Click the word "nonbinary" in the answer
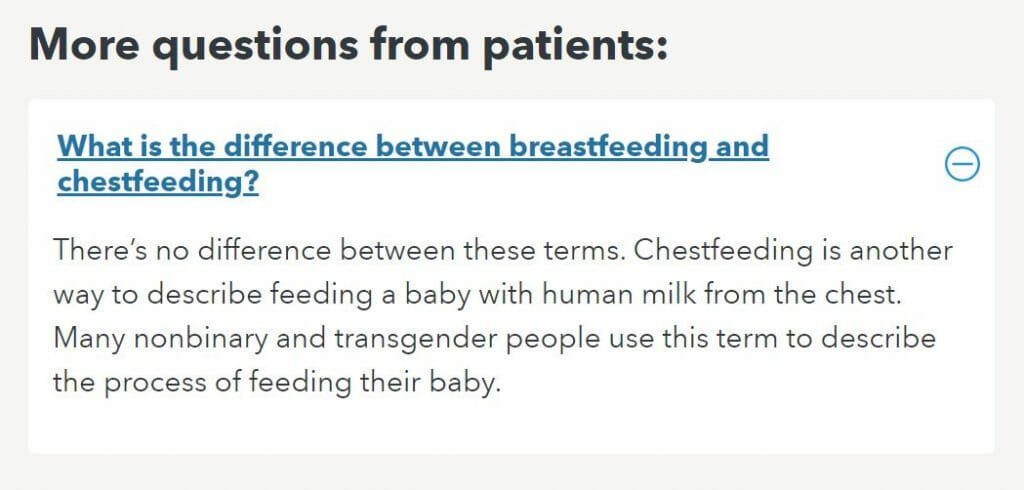 tap(197, 339)
